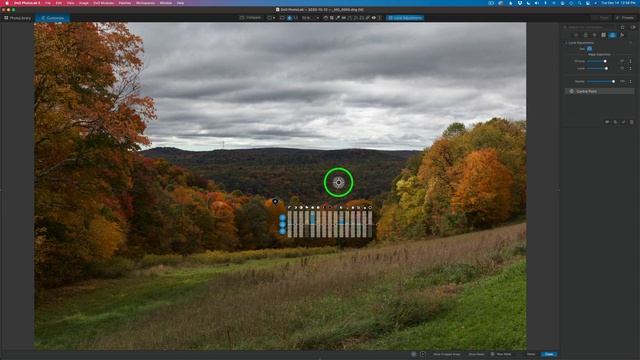Image resolution: width=640 pixels, height=360 pixels.
Task: Click the blue Close button at bottom
Action: click(x=549, y=354)
